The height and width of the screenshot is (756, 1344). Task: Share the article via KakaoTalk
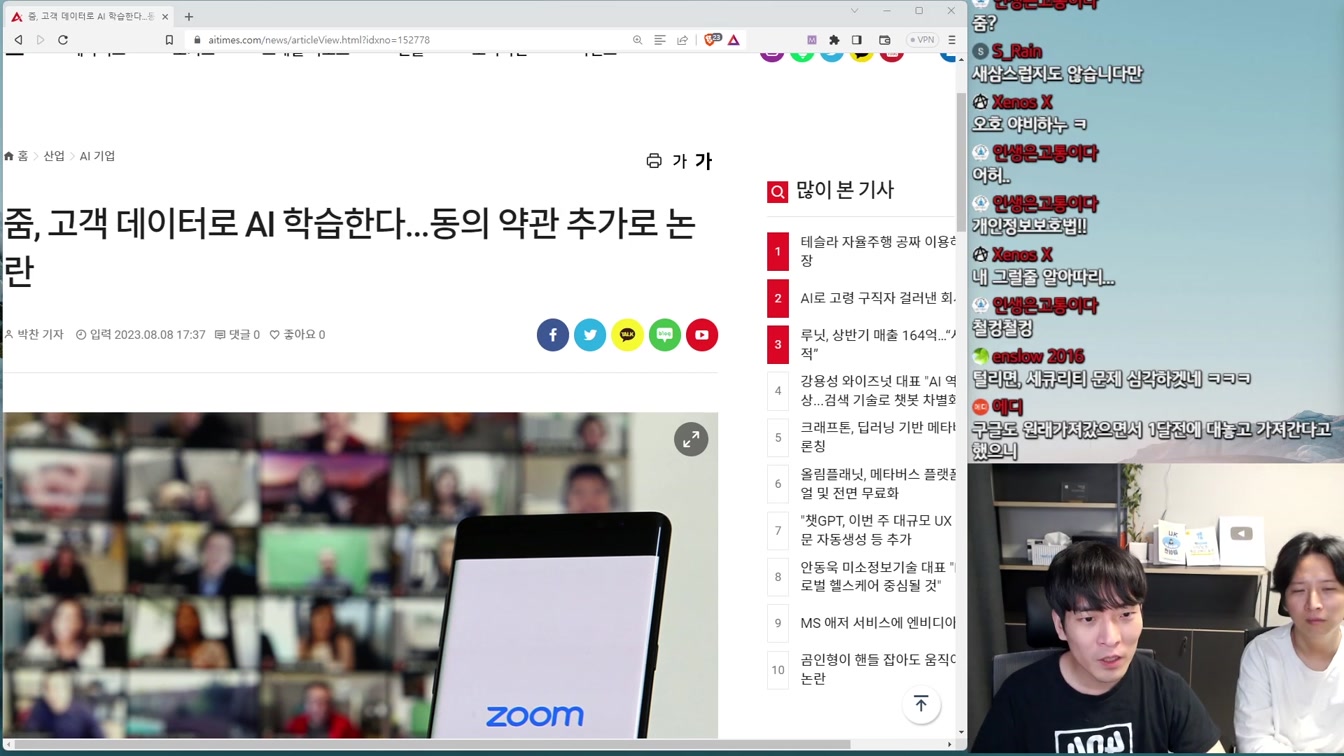click(x=627, y=335)
